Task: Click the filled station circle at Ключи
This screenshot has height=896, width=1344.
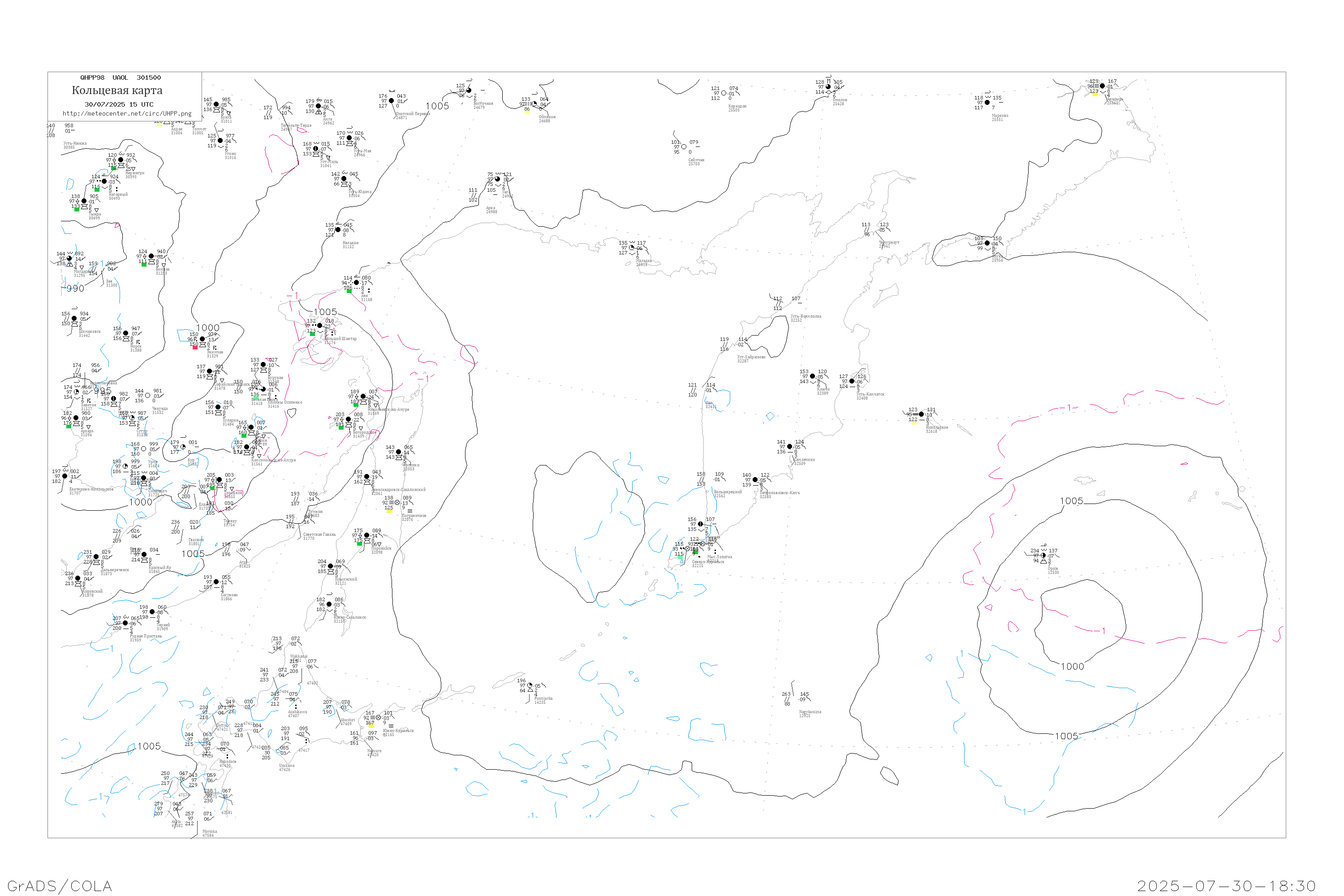Action: click(813, 376)
